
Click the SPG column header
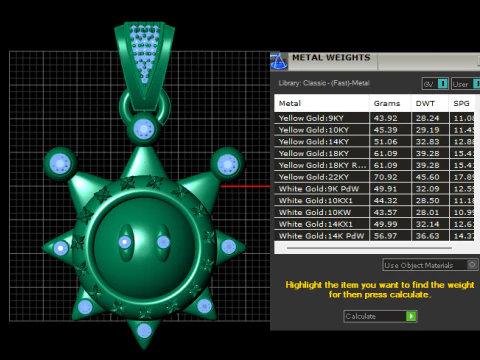[462, 103]
